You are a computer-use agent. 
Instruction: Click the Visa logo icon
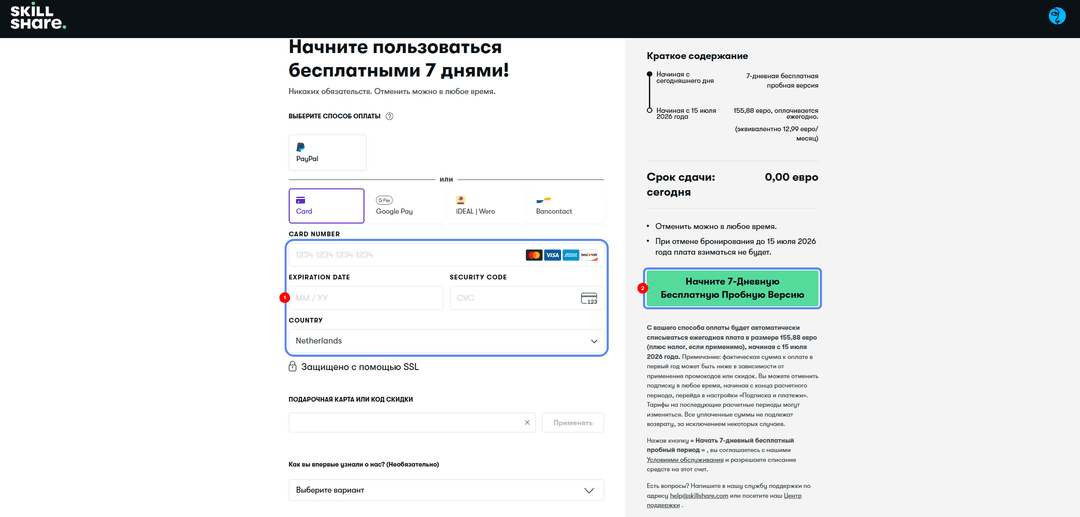[x=552, y=255]
